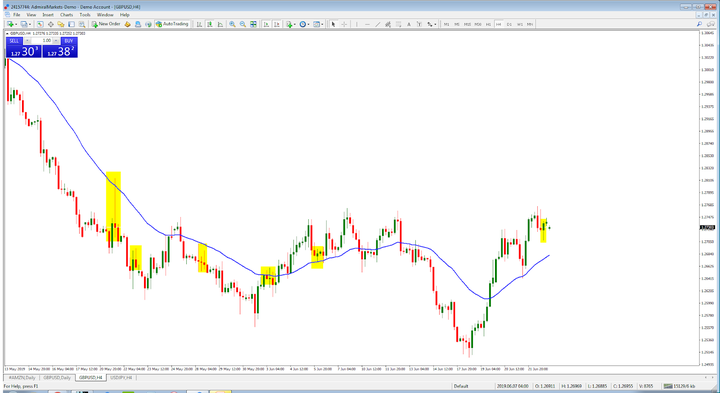The image size is (720, 393).
Task: Select the Fibonacci retracement tool
Action: (398, 24)
